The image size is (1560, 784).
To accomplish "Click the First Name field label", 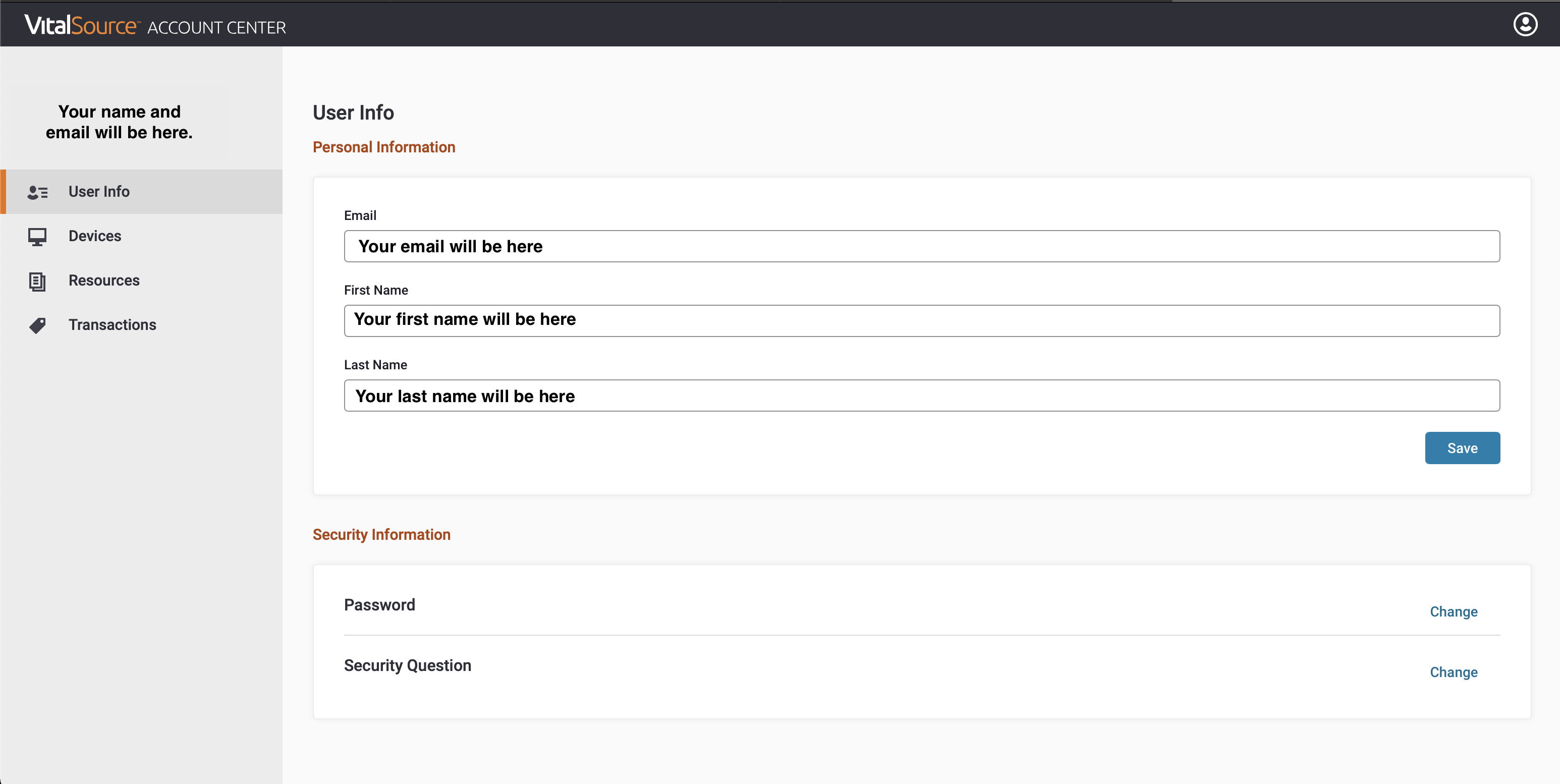I will pos(376,290).
